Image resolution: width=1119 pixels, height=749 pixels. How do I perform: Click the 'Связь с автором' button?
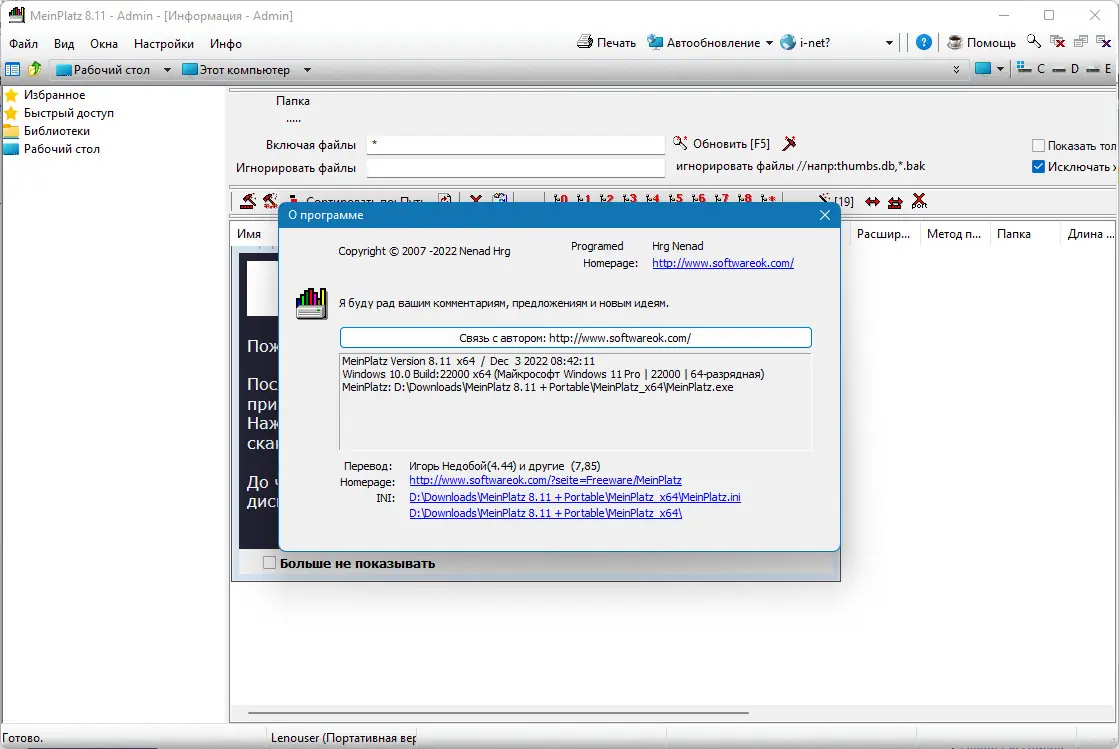coord(575,337)
